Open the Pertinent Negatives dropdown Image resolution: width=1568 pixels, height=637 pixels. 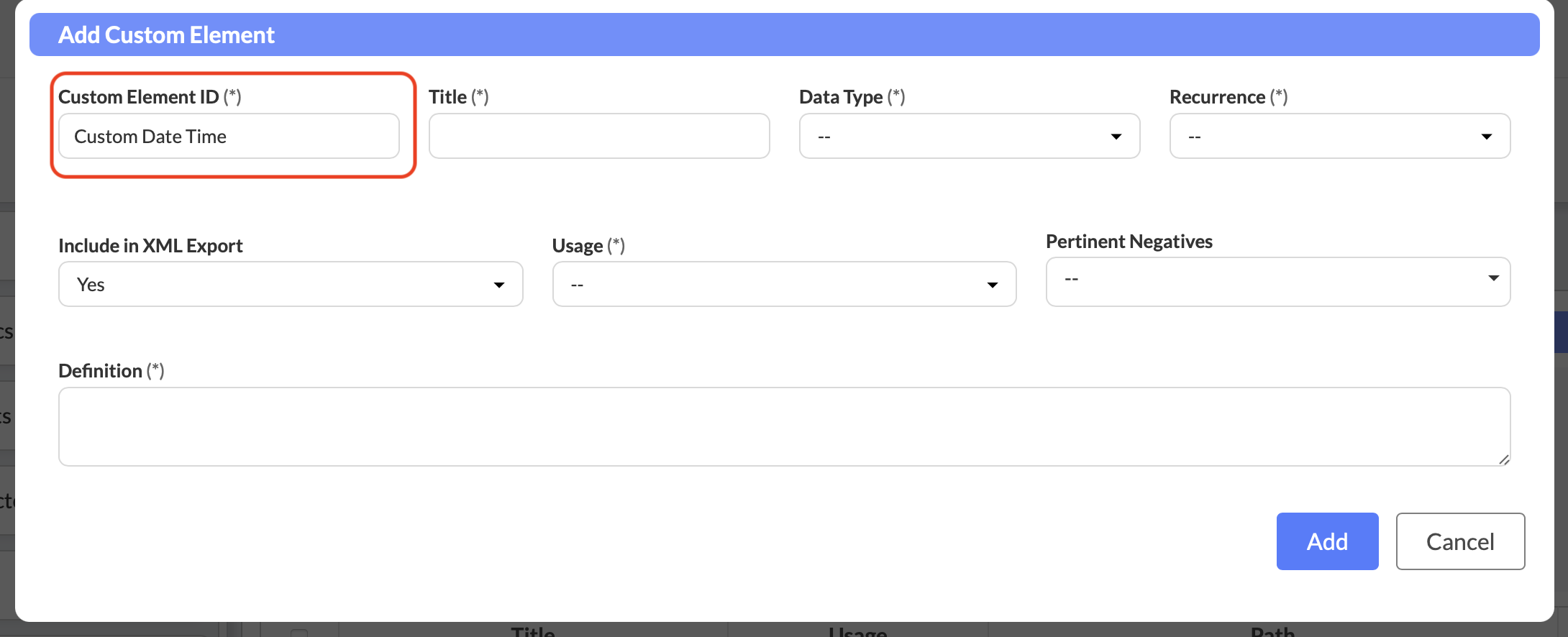[1277, 281]
